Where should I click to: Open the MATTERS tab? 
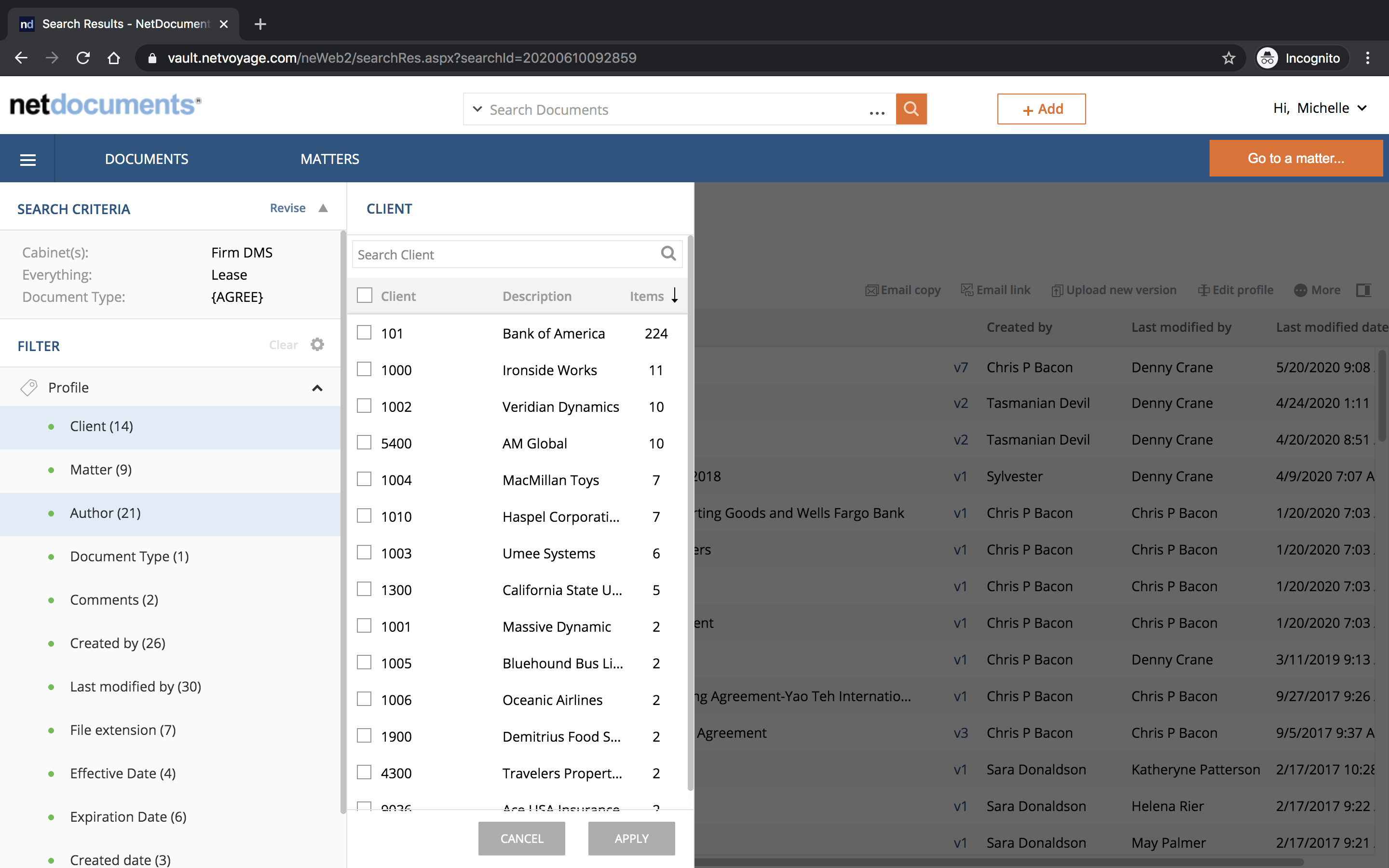[x=329, y=159]
